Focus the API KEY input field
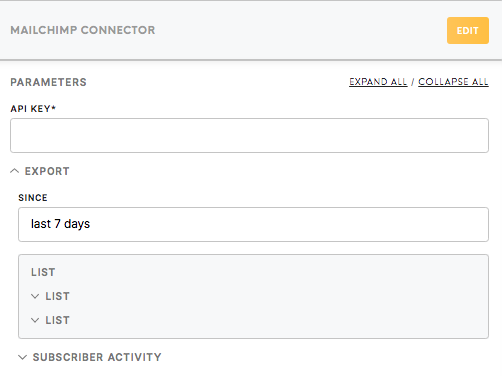The height and width of the screenshot is (376, 502). pyautogui.click(x=249, y=135)
